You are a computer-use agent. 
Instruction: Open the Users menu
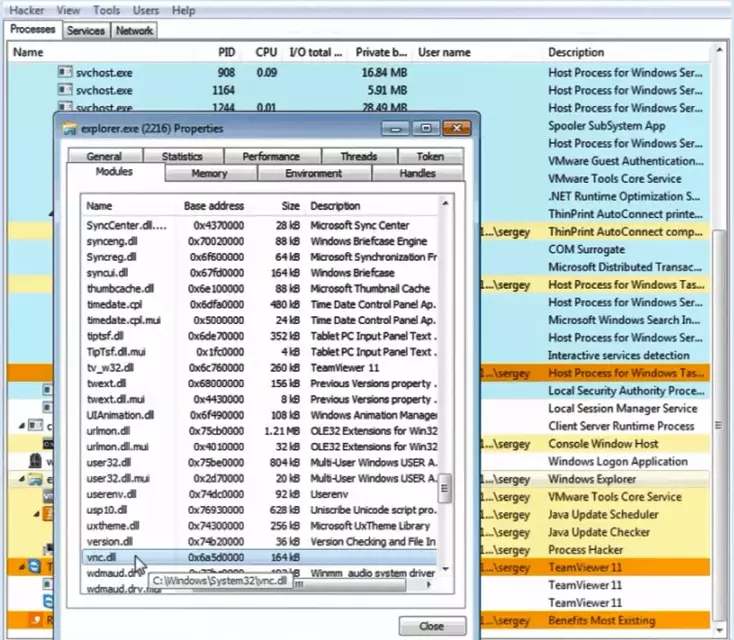click(x=146, y=10)
